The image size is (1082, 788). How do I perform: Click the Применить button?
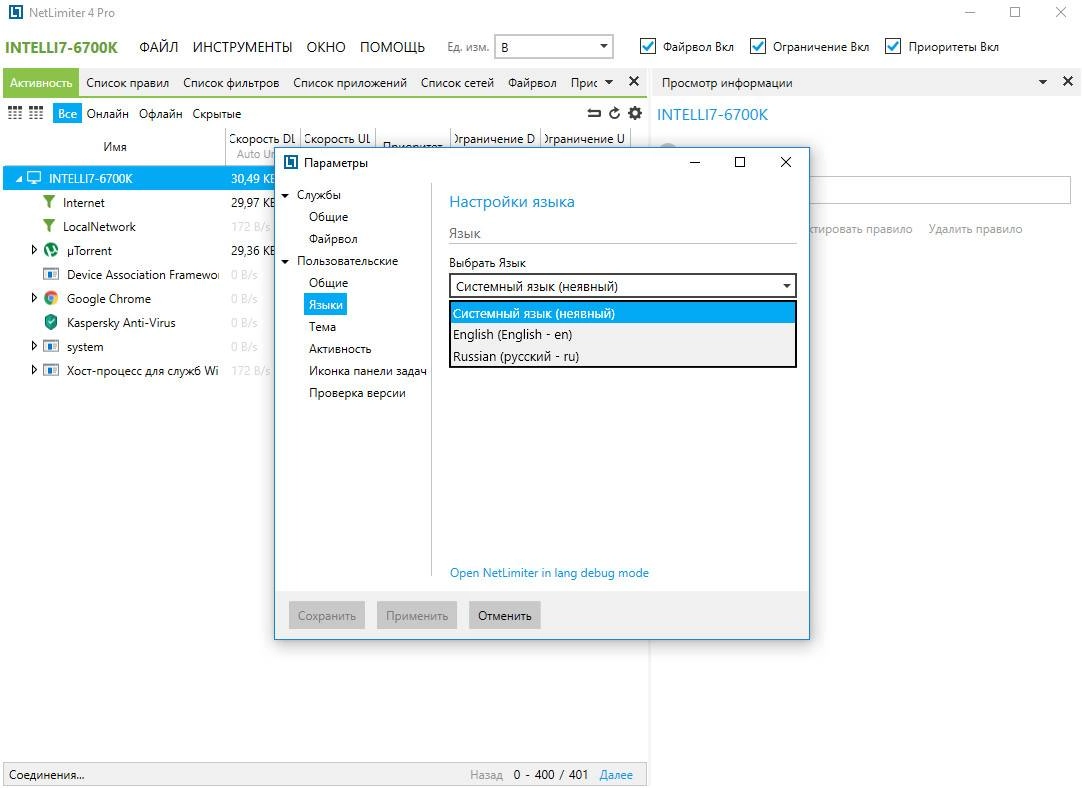pyautogui.click(x=417, y=615)
